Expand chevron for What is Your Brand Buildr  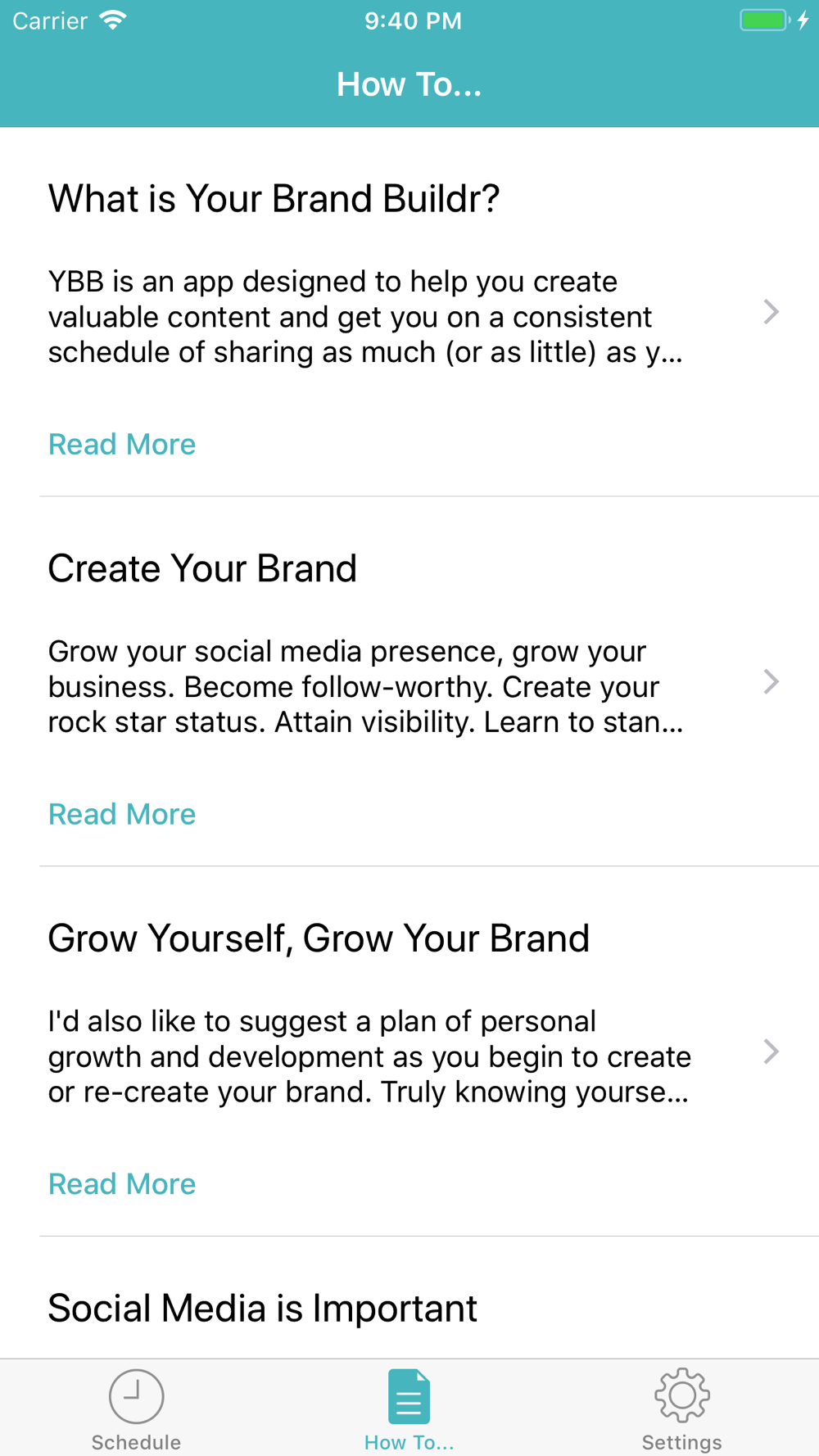point(771,312)
